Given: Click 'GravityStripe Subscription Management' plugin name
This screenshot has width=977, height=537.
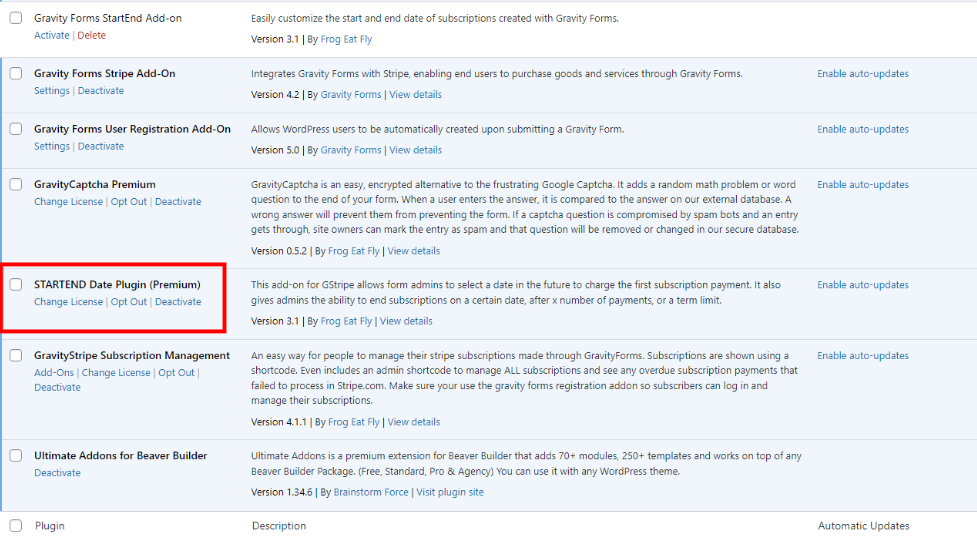Looking at the screenshot, I should tap(132, 355).
